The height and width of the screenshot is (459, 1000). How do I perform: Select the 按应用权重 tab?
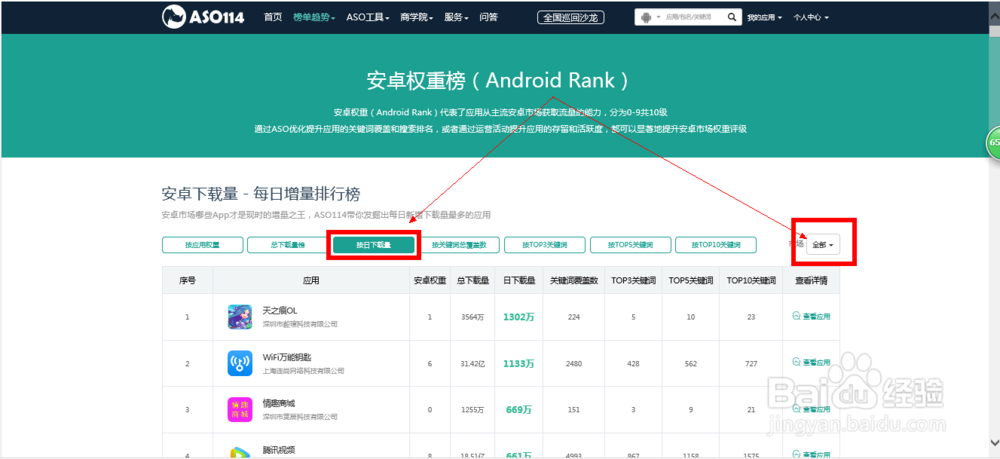(x=202, y=245)
